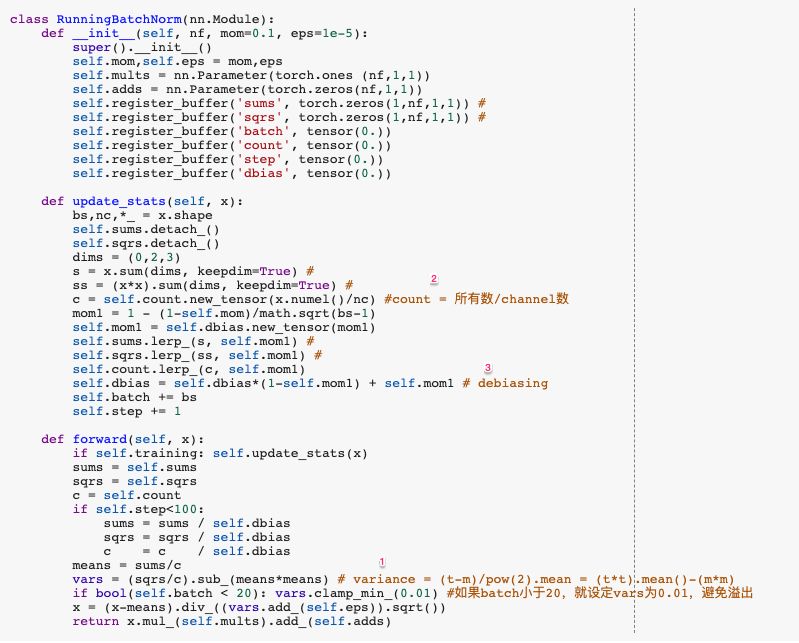Click the '# debiasing' comment
Image resolution: width=799 pixels, height=643 pixels.
coord(505,384)
